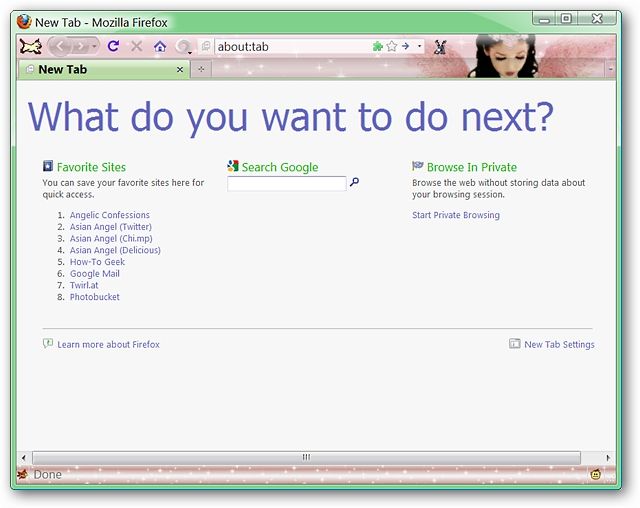The height and width of the screenshot is (508, 640).
Task: Open the How-To Geek favorite site
Action: pos(97,262)
